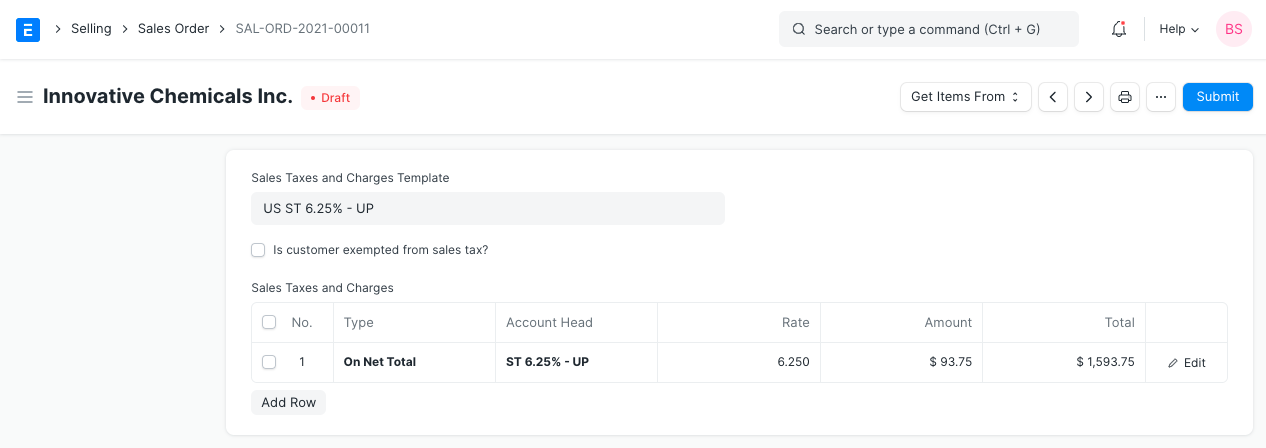Check customer exempted from sales tax
This screenshot has height=448, width=1266.
259,250
